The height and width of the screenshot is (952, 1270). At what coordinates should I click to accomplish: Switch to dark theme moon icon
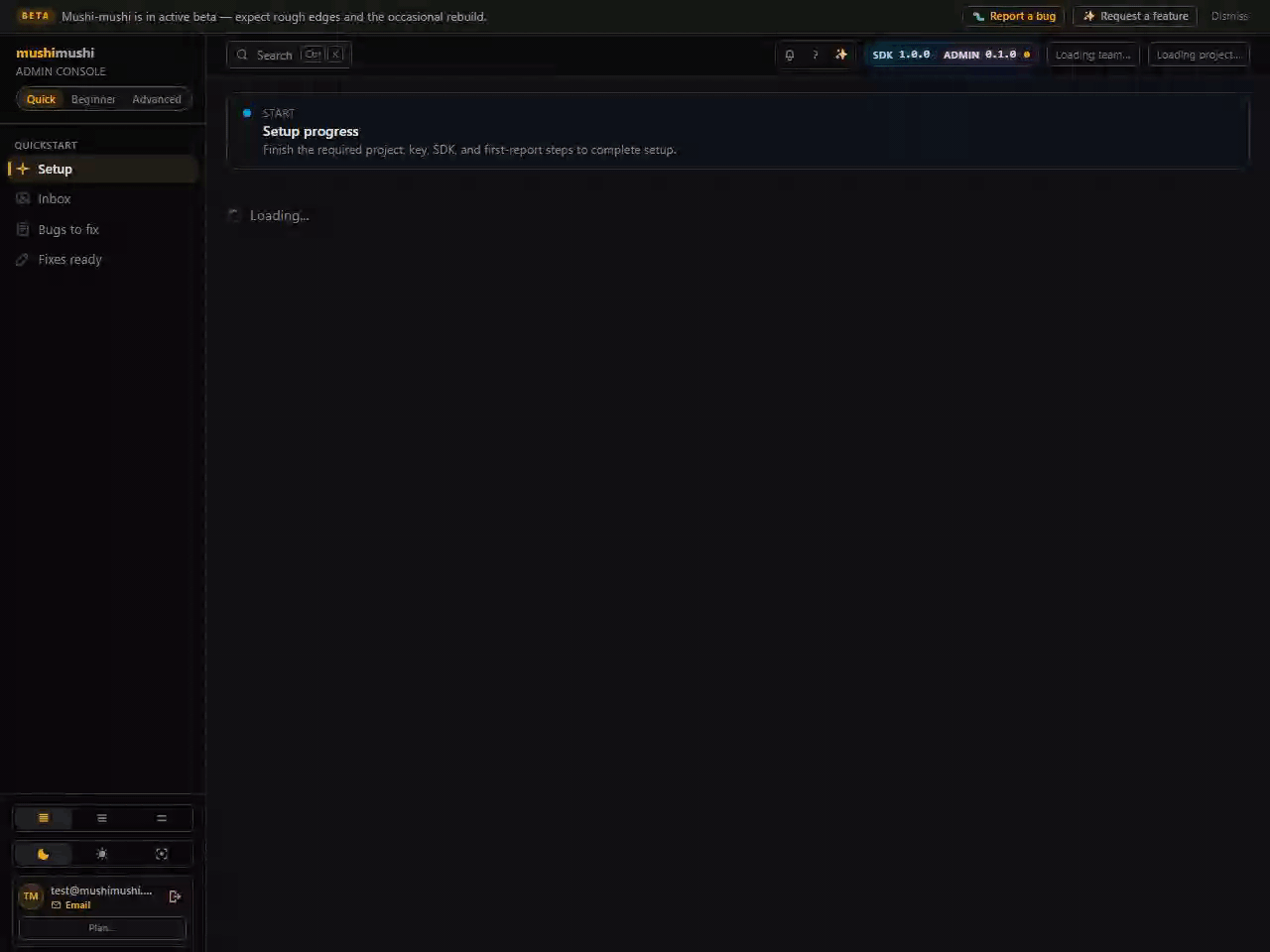tap(43, 854)
